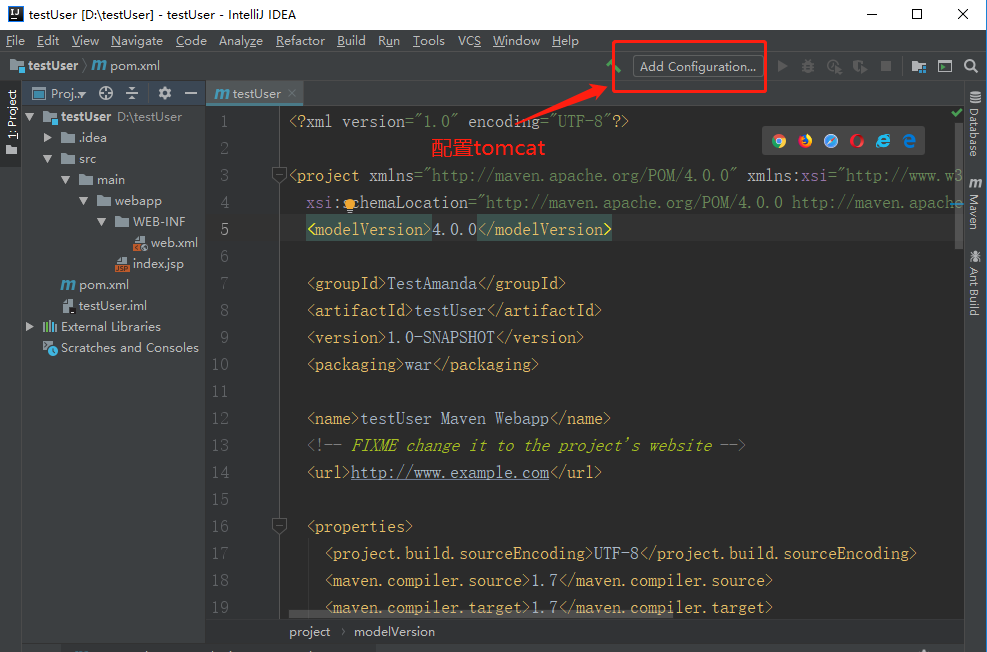Click the Run with Coverage icon

(x=834, y=66)
